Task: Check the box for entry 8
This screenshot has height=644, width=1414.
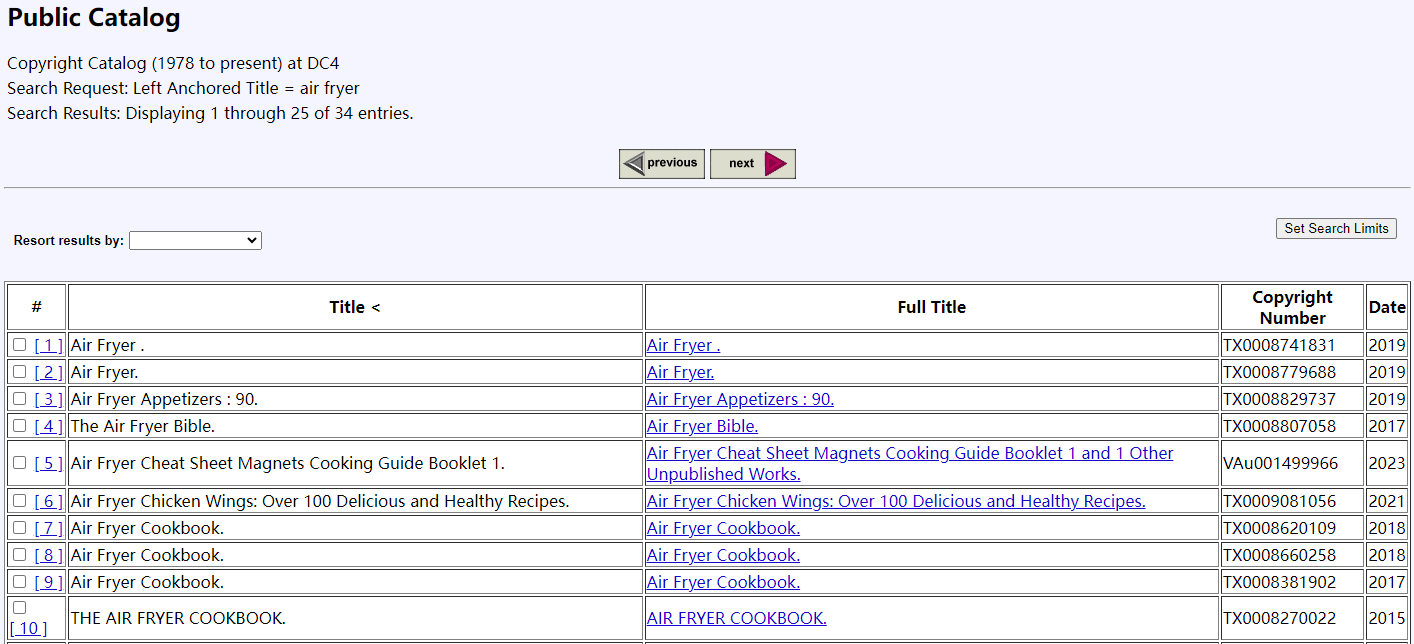Action: coord(19,555)
